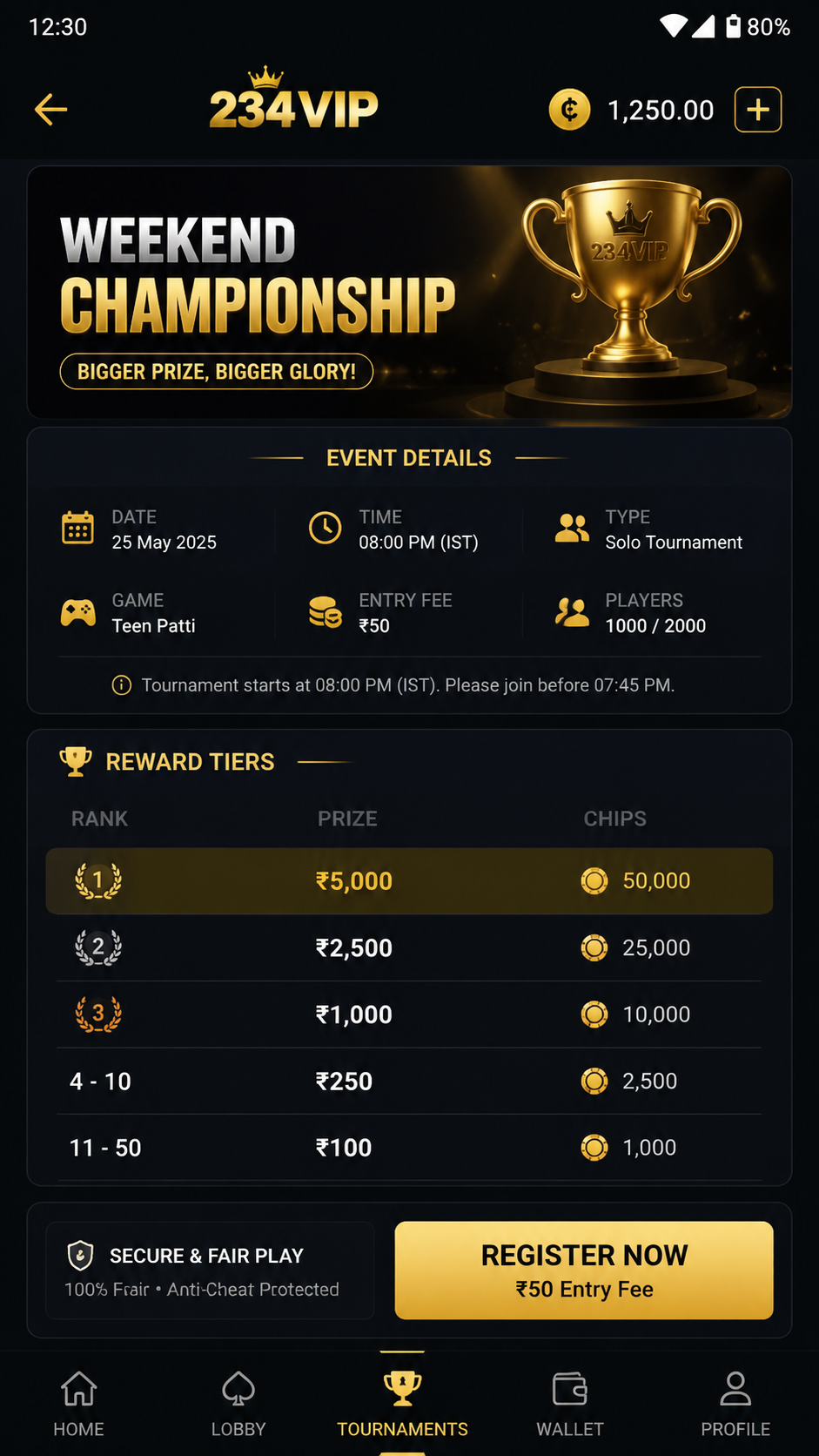Tap the entry fee coins icon
The height and width of the screenshot is (1456, 819).
click(x=326, y=613)
